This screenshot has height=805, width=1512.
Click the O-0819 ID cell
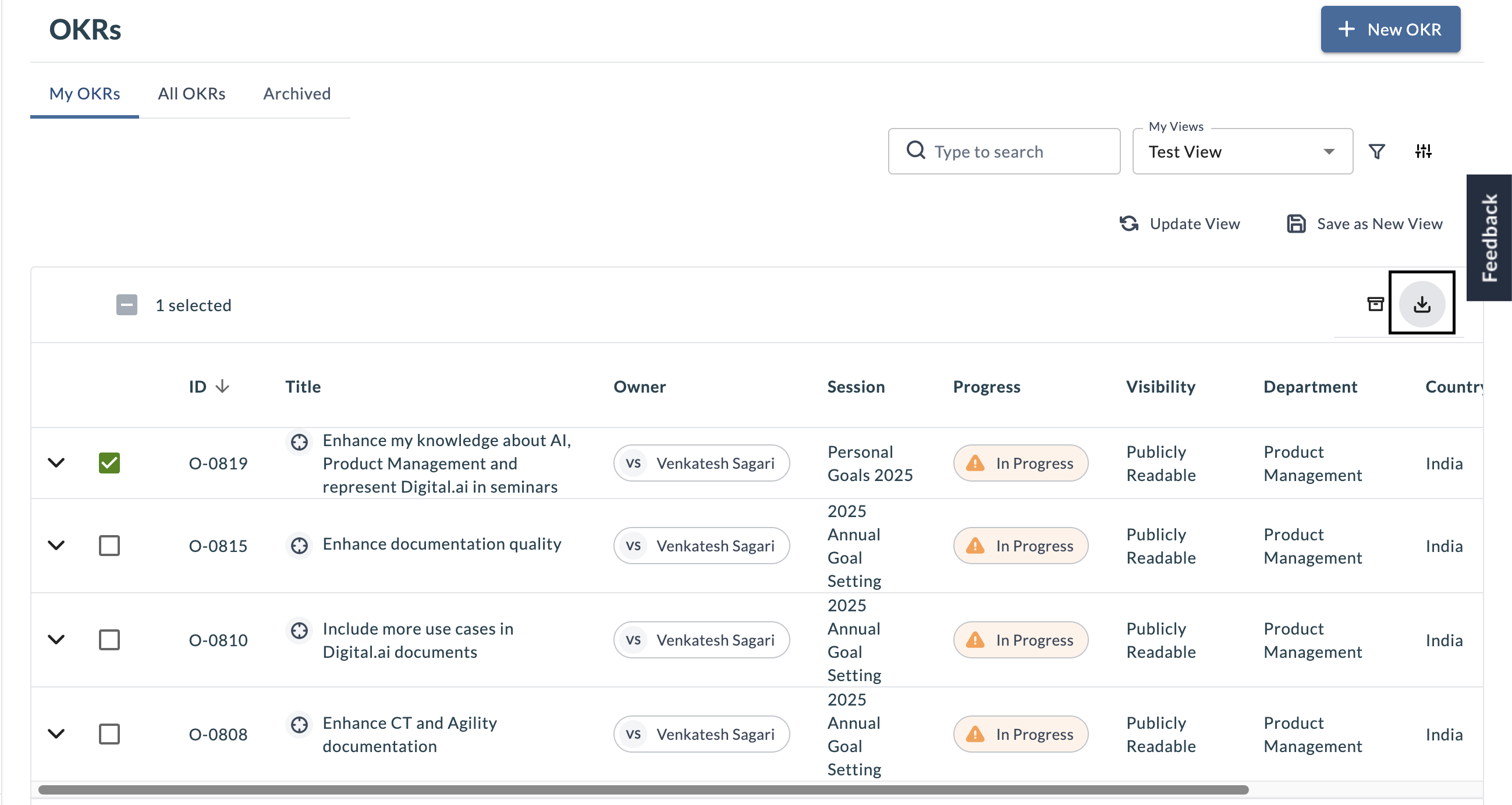[x=218, y=464]
